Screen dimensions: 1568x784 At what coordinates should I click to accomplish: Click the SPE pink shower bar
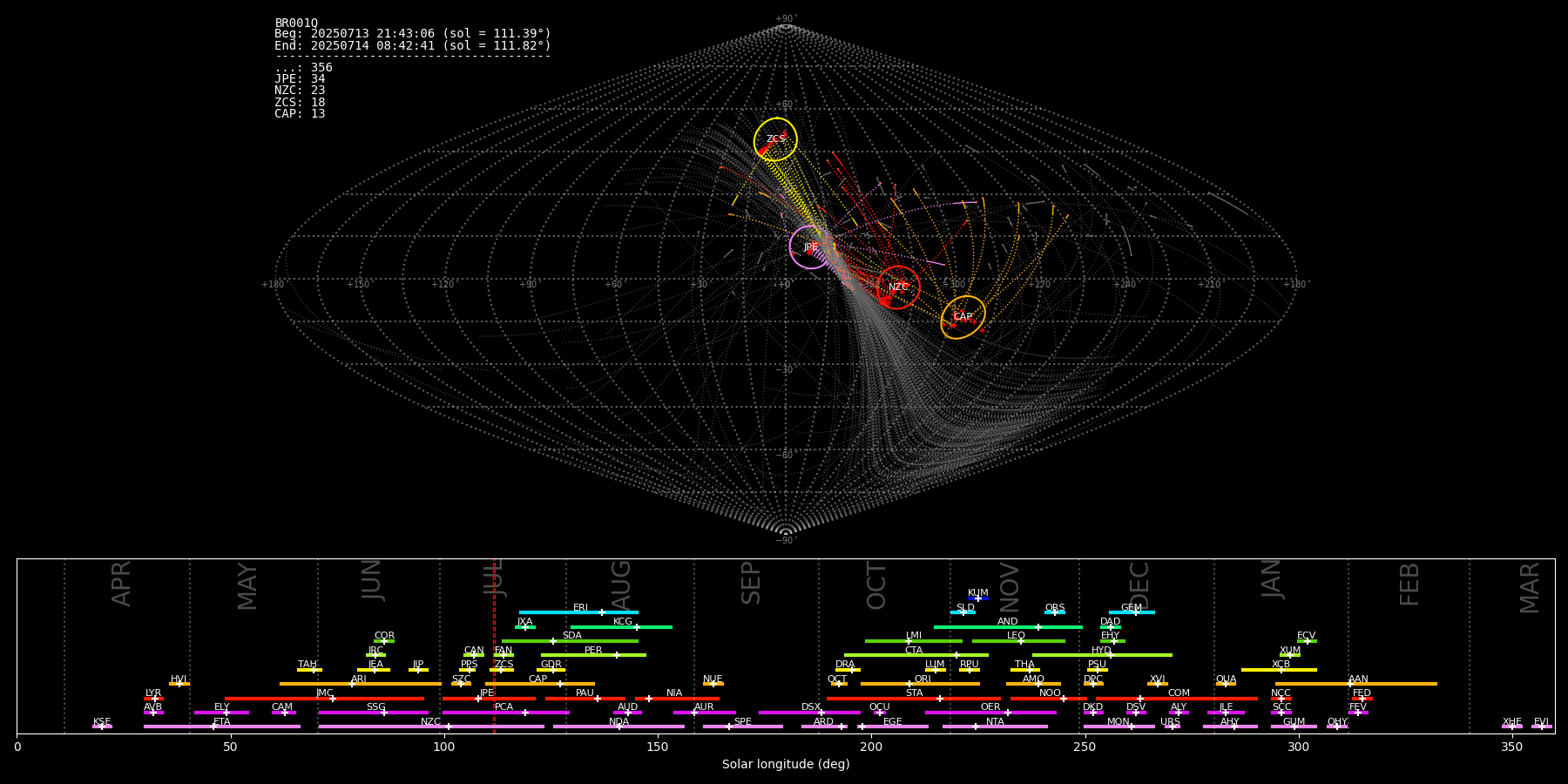point(743,727)
